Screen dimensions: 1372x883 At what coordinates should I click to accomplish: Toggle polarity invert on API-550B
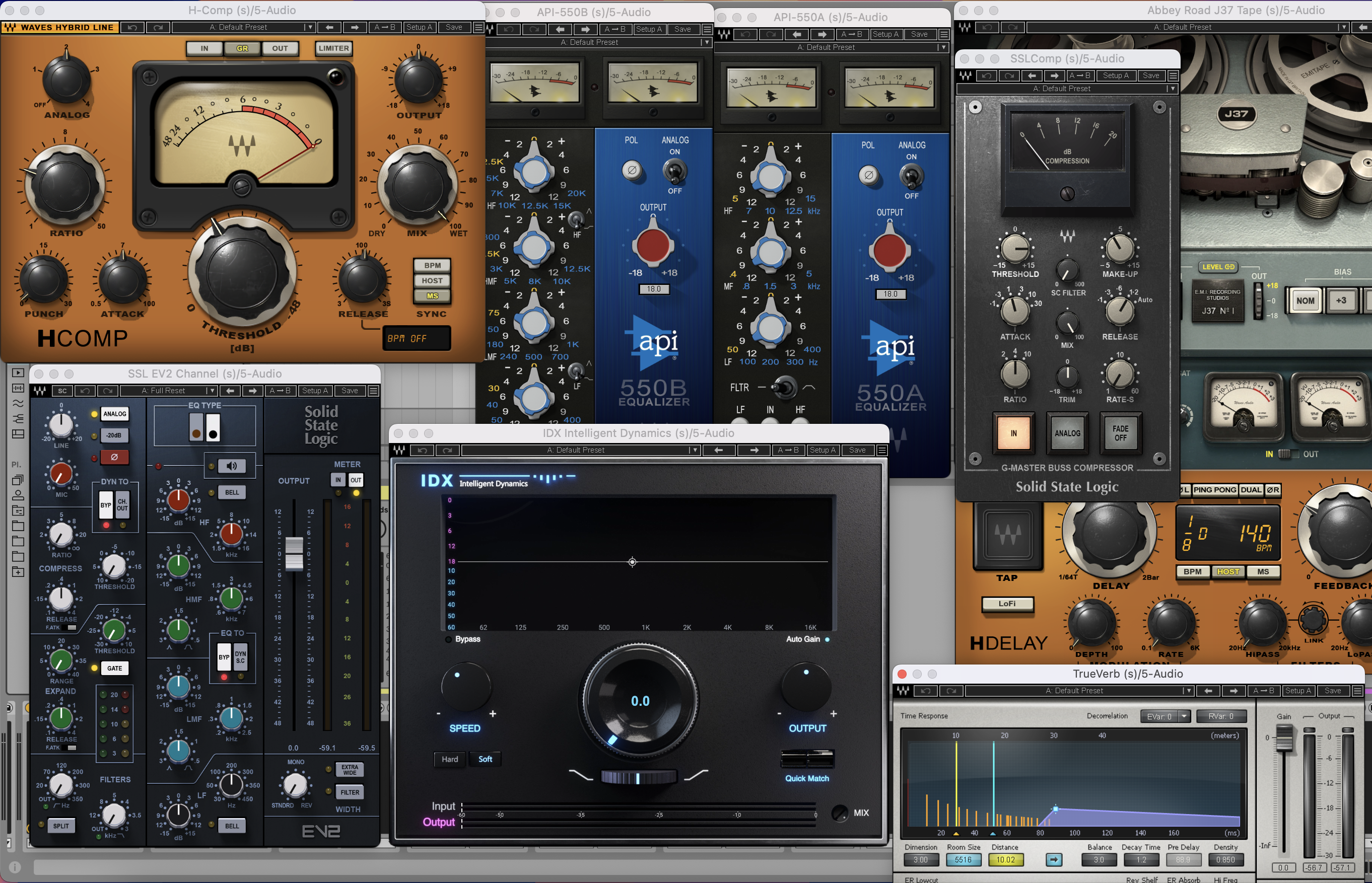point(632,170)
